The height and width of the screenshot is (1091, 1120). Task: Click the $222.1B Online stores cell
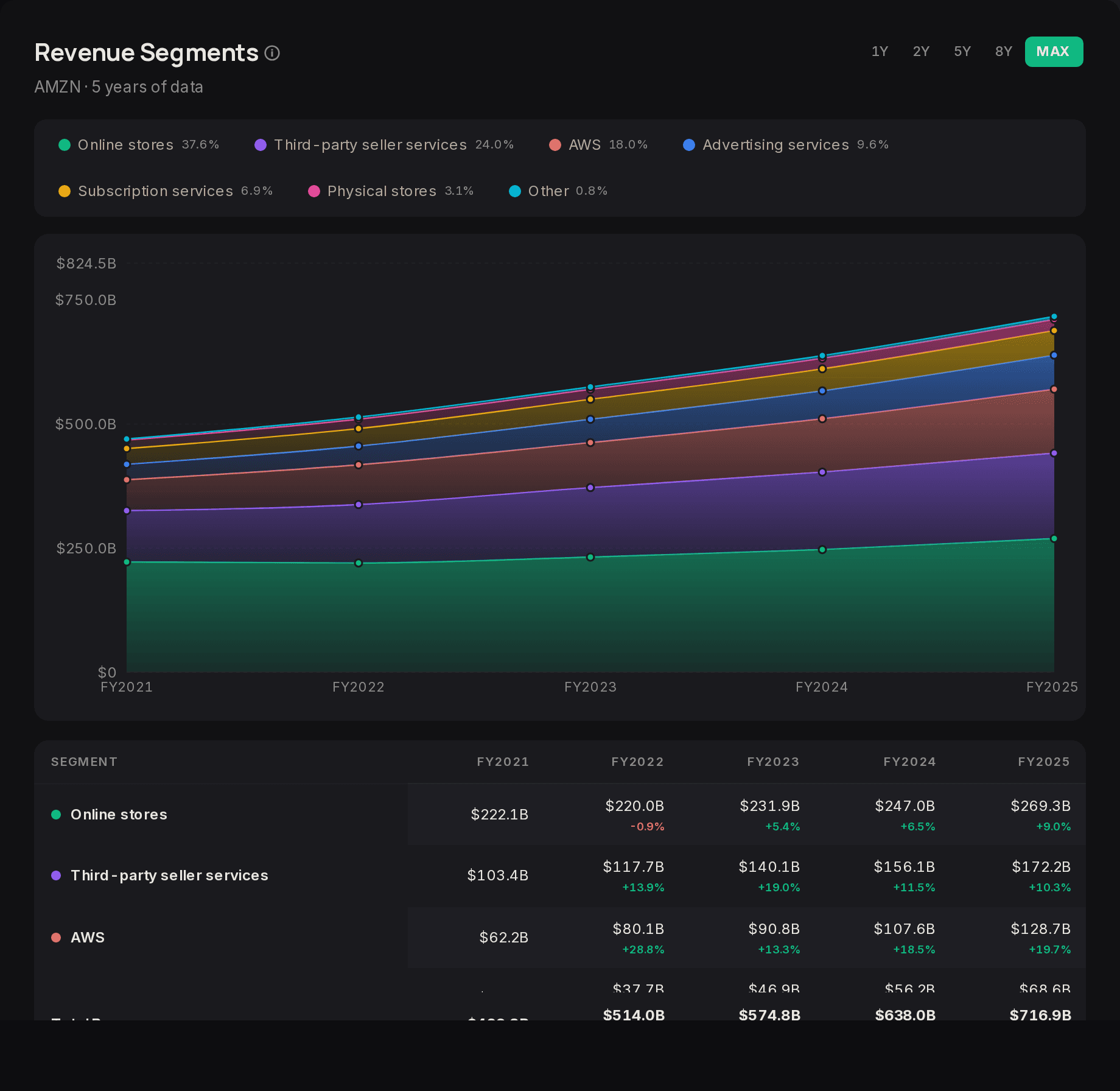coord(500,815)
